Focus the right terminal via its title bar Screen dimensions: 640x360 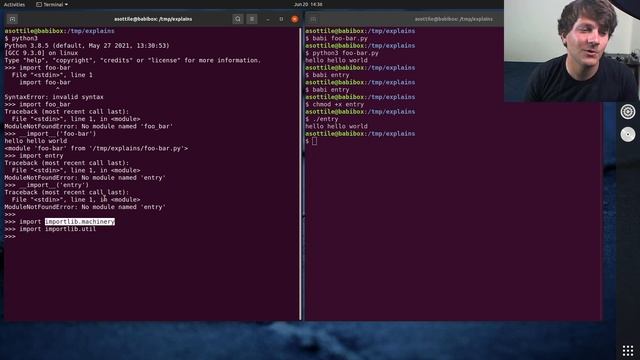[453, 19]
